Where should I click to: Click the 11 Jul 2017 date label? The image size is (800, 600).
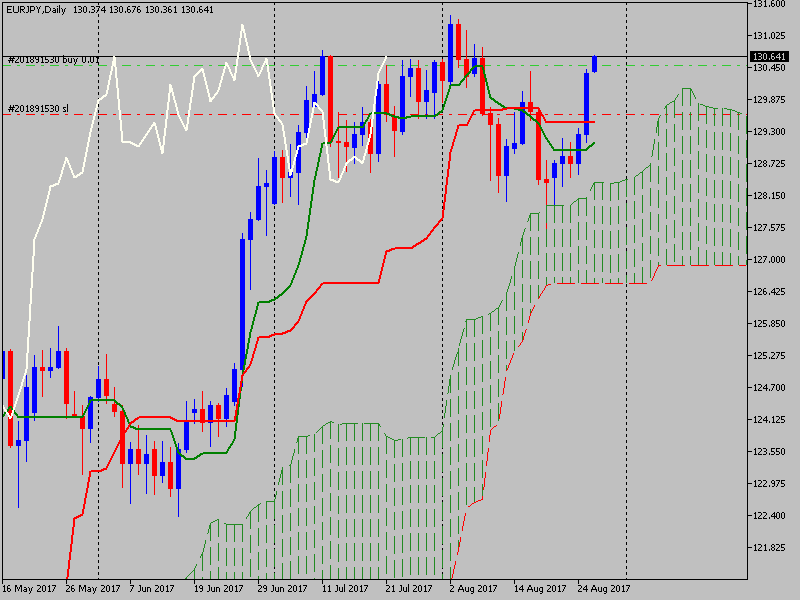345,589
